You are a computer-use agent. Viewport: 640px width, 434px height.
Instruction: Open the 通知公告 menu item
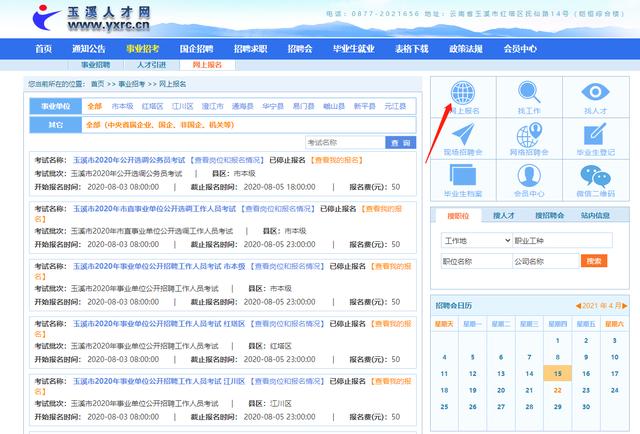click(89, 49)
